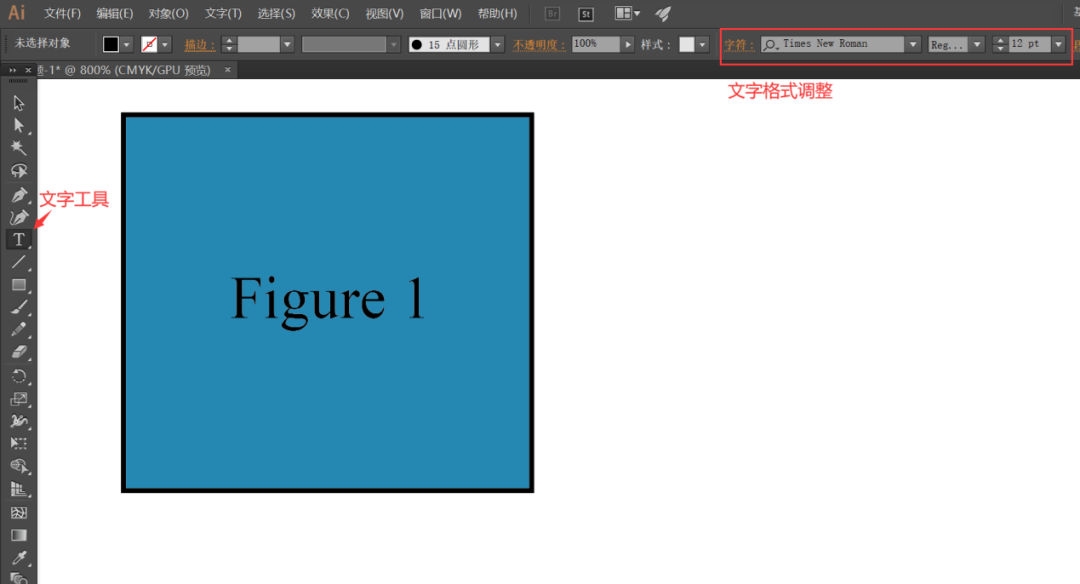Image resolution: width=1080 pixels, height=584 pixels.
Task: Select the Pencil tool
Action: (19, 330)
